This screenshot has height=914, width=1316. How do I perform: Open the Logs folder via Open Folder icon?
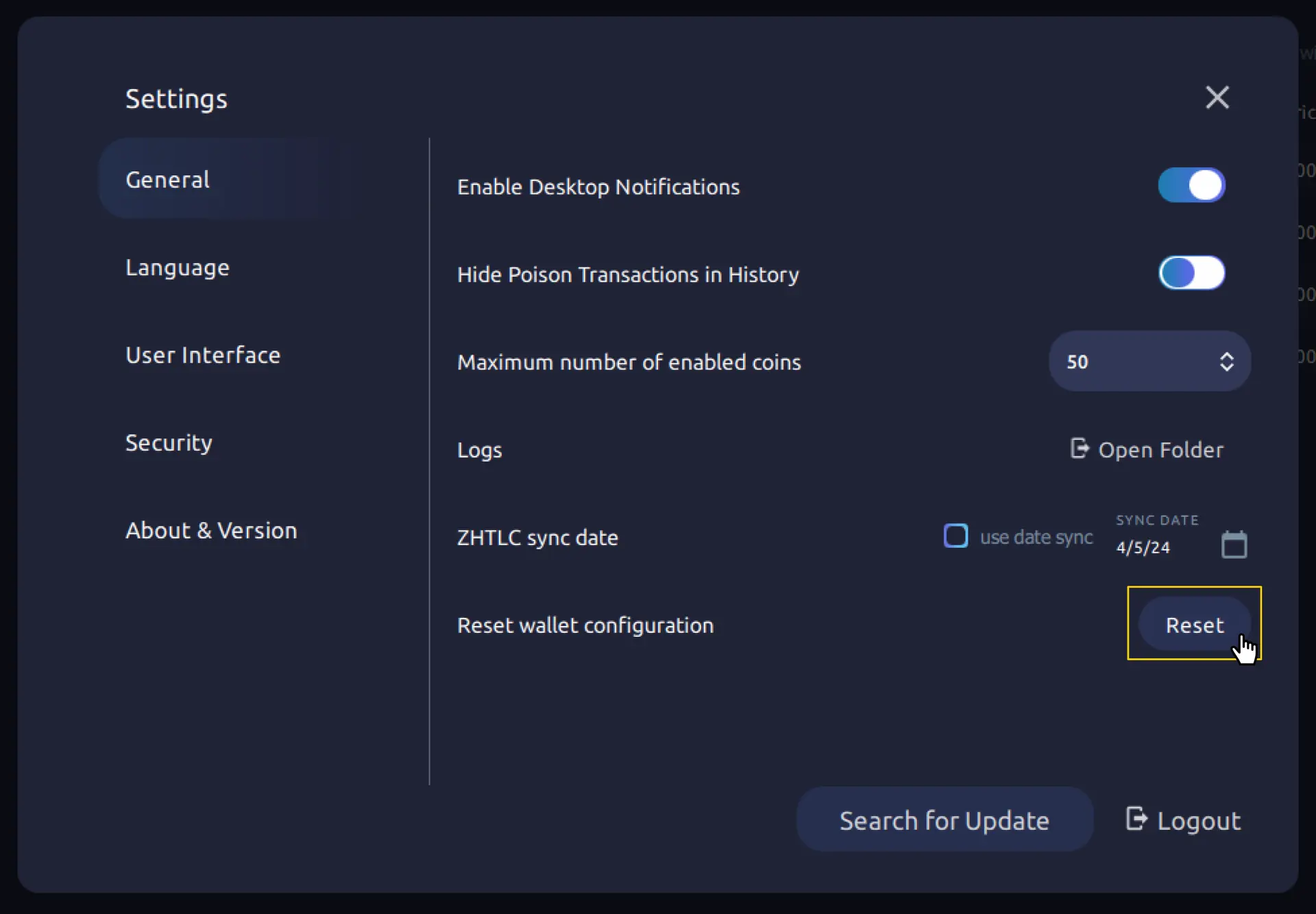coord(1080,449)
